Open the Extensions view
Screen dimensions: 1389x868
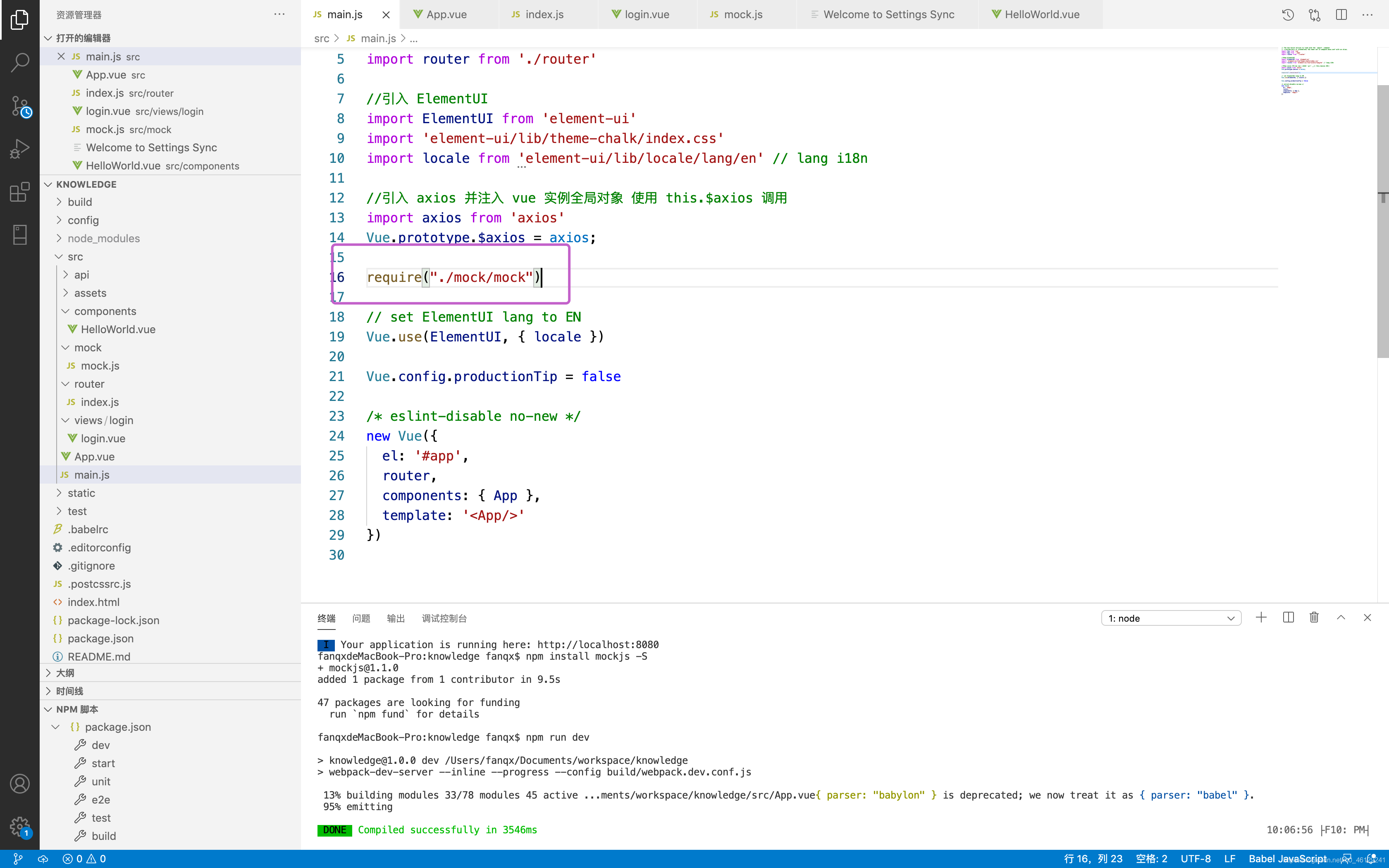tap(19, 192)
